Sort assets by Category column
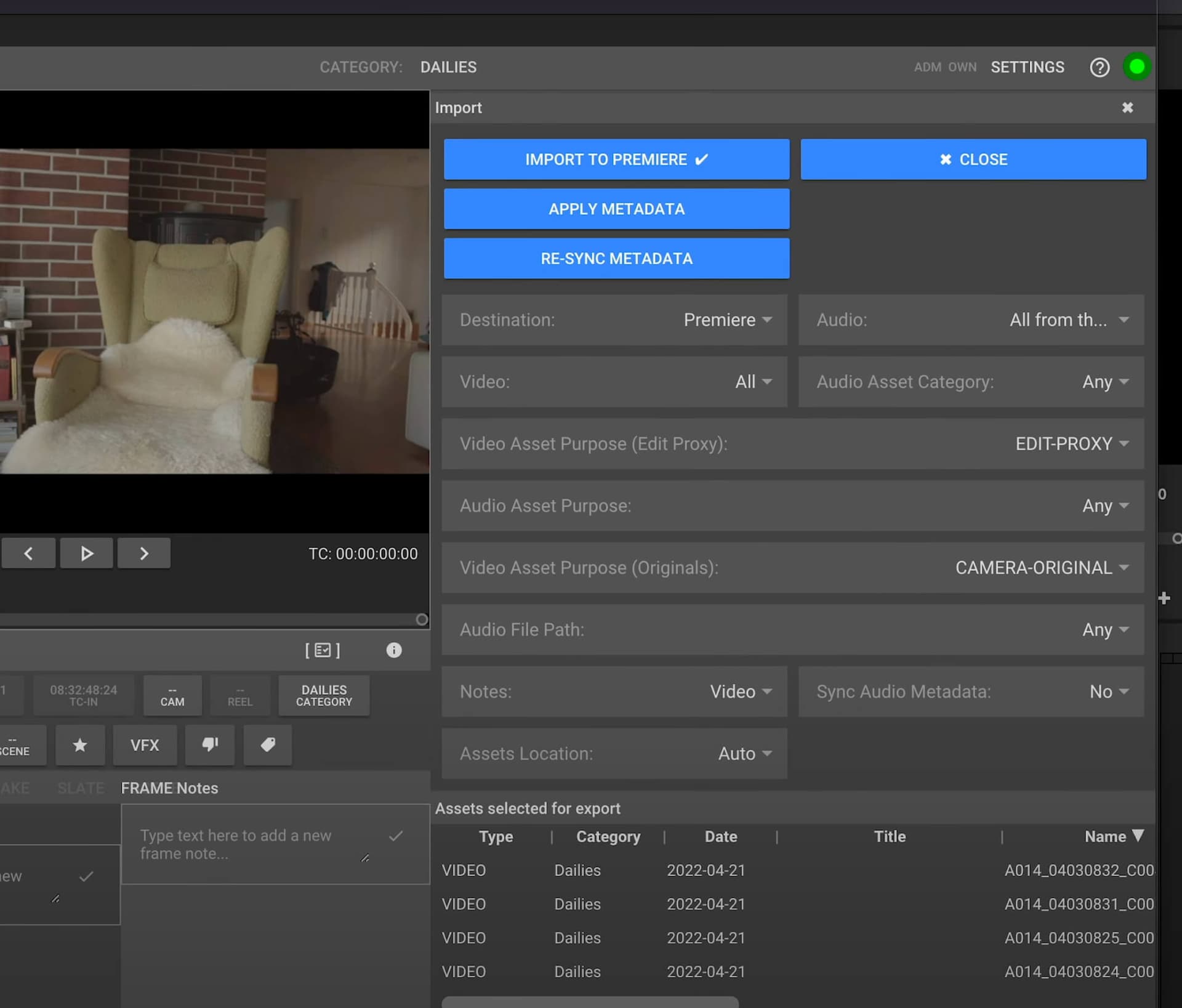The height and width of the screenshot is (1008, 1182). coord(608,837)
